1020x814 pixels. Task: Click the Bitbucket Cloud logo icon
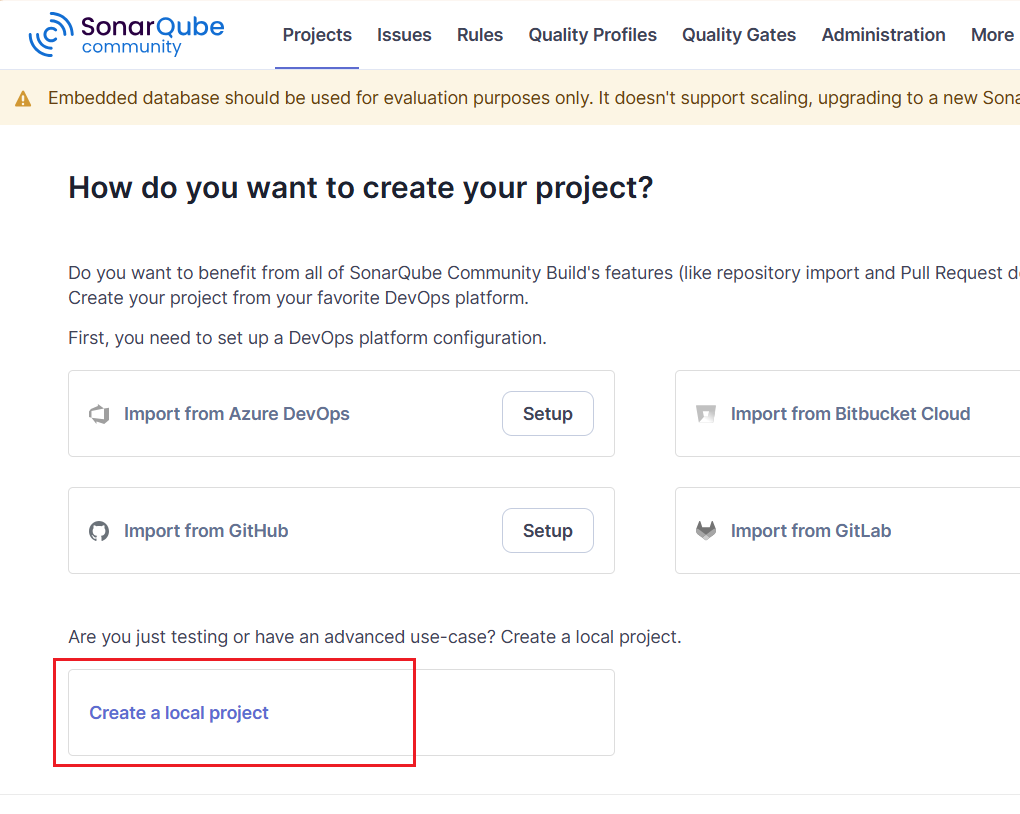click(706, 414)
